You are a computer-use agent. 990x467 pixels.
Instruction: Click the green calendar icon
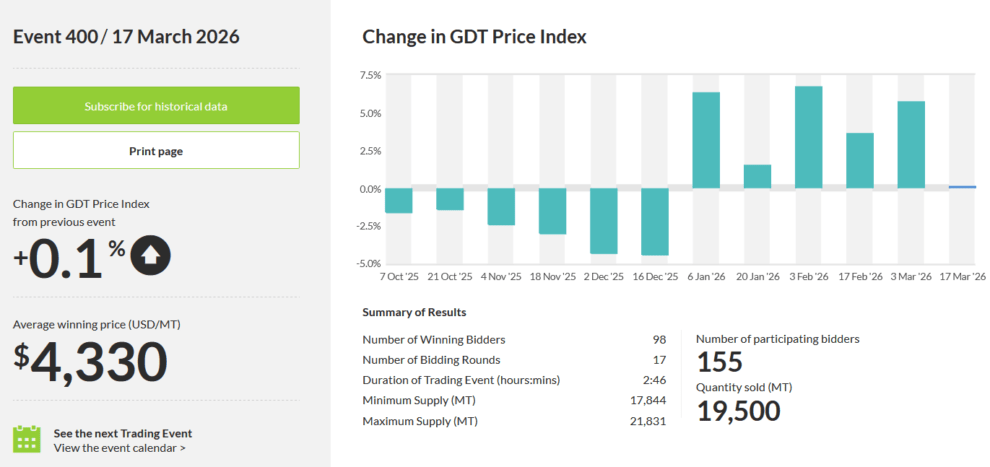pos(27,439)
